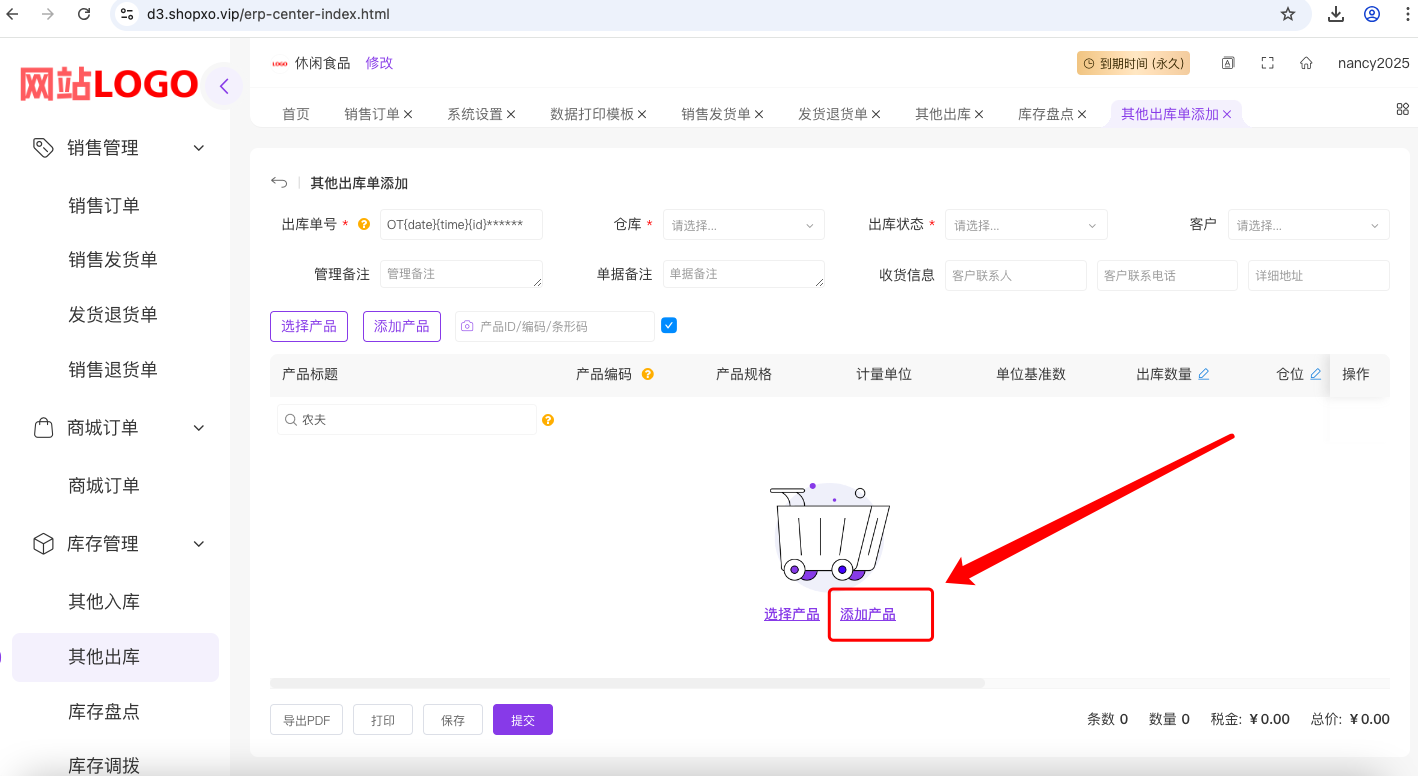This screenshot has width=1418, height=776.
Task: Click the 添加产品 outlined button
Action: (402, 326)
